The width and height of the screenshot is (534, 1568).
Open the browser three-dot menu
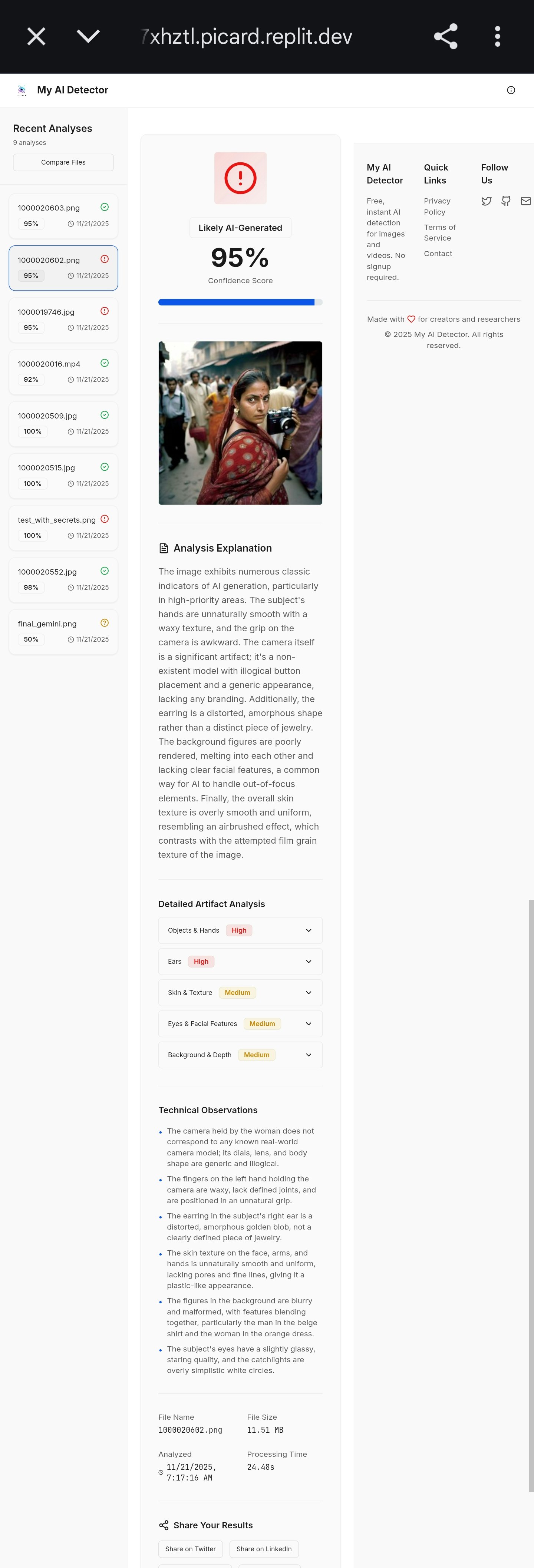pyautogui.click(x=497, y=36)
